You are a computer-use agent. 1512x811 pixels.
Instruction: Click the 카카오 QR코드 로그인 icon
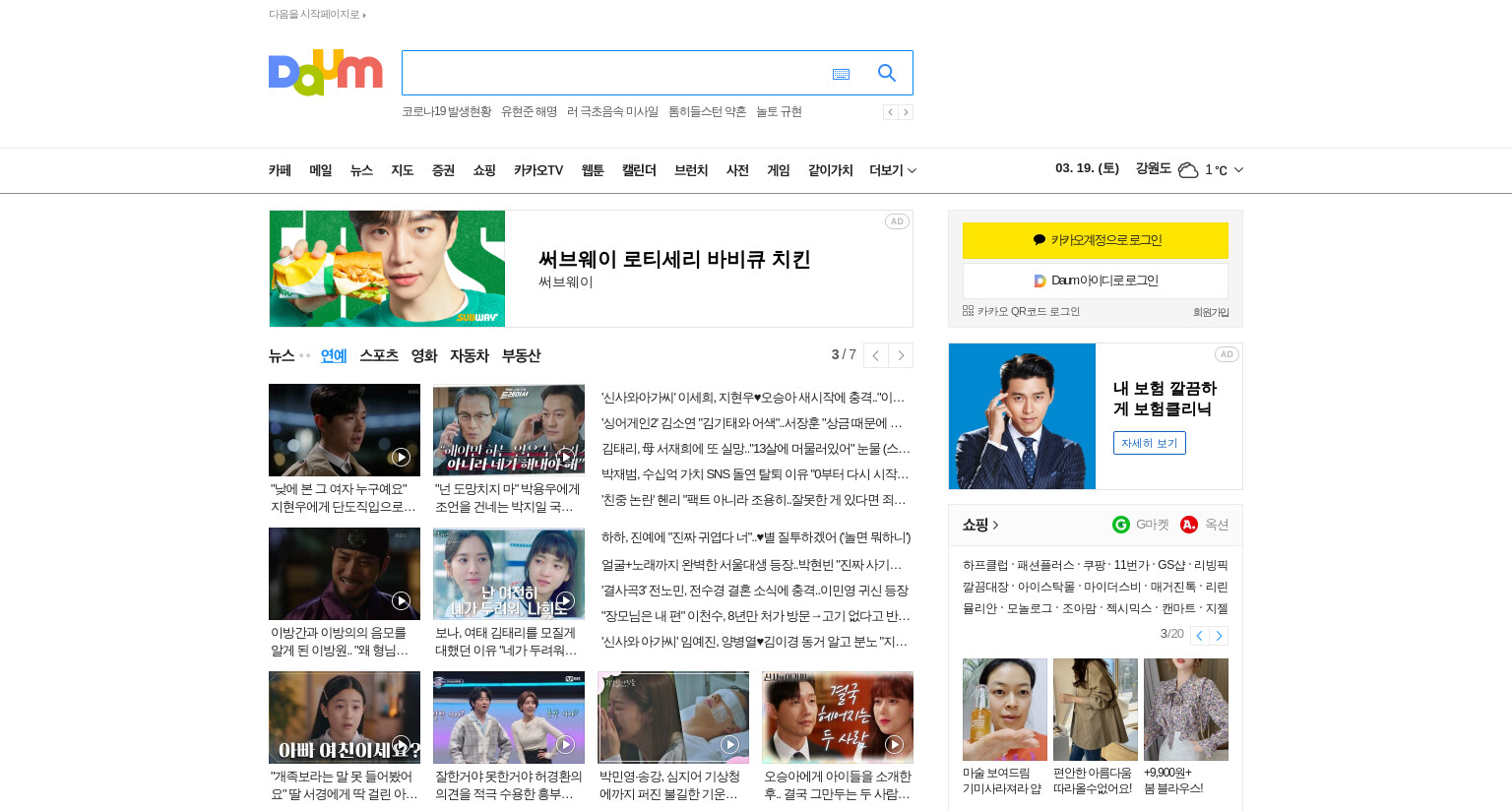click(968, 311)
